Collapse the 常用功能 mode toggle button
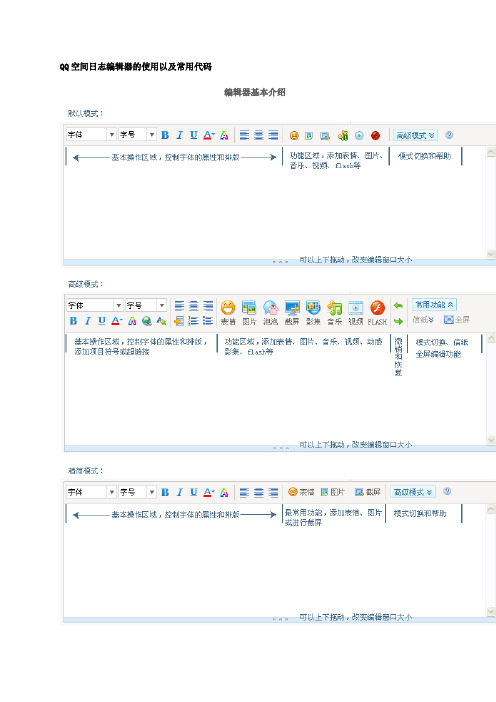496x702 pixels. [x=434, y=304]
